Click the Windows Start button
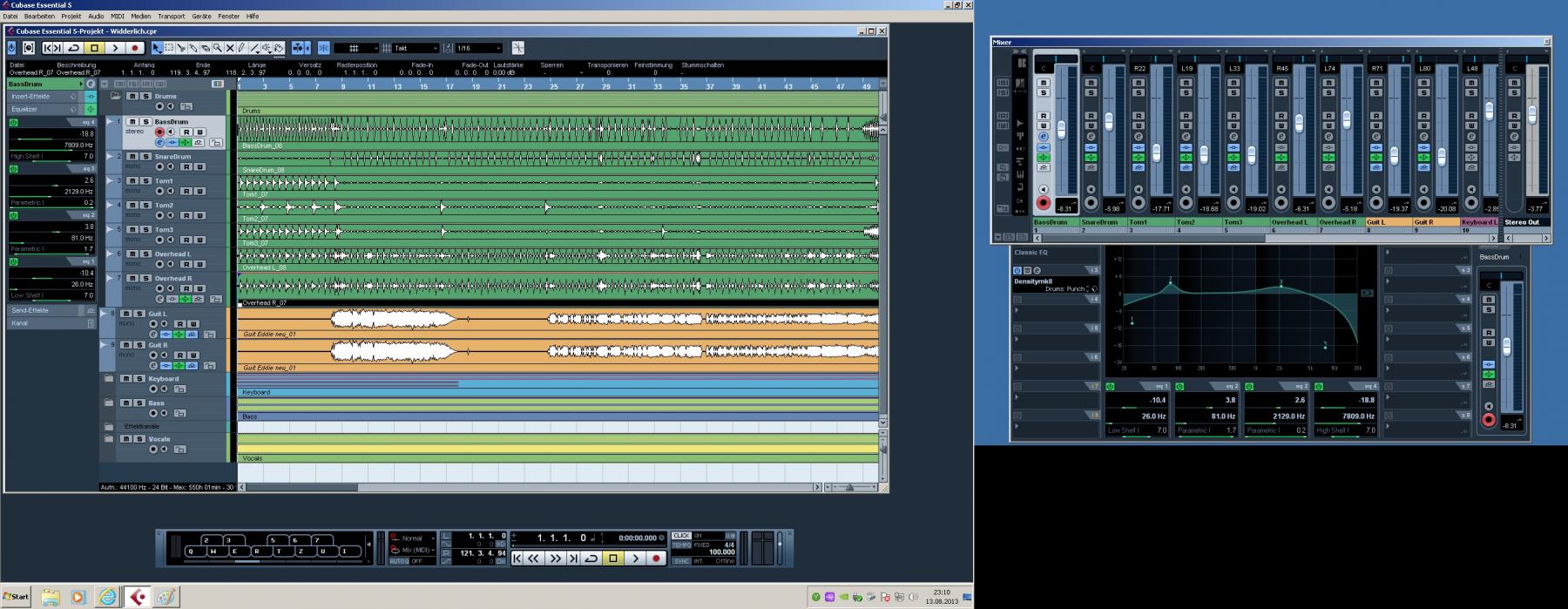1568x609 pixels. pos(16,596)
